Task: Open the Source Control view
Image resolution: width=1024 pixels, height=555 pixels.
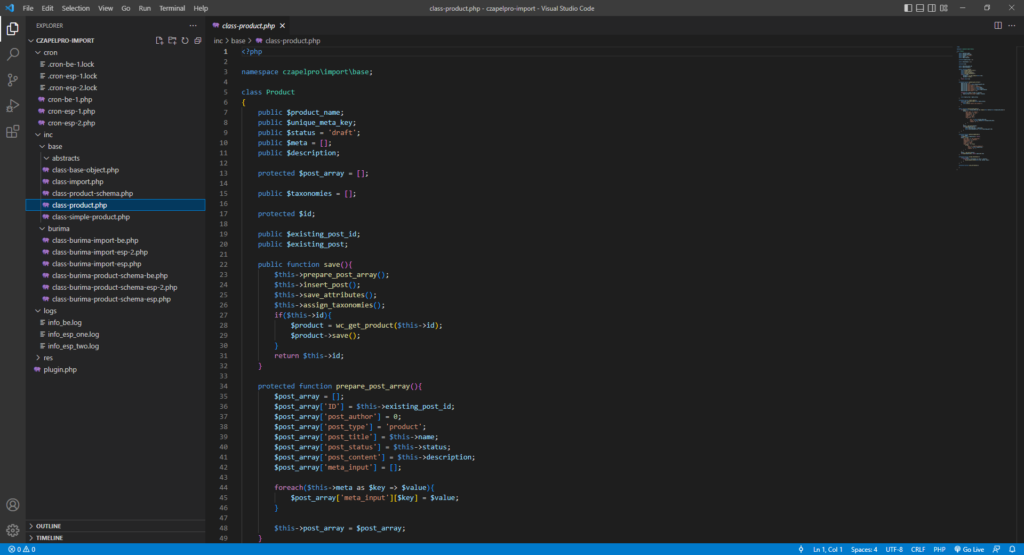Action: click(12, 80)
